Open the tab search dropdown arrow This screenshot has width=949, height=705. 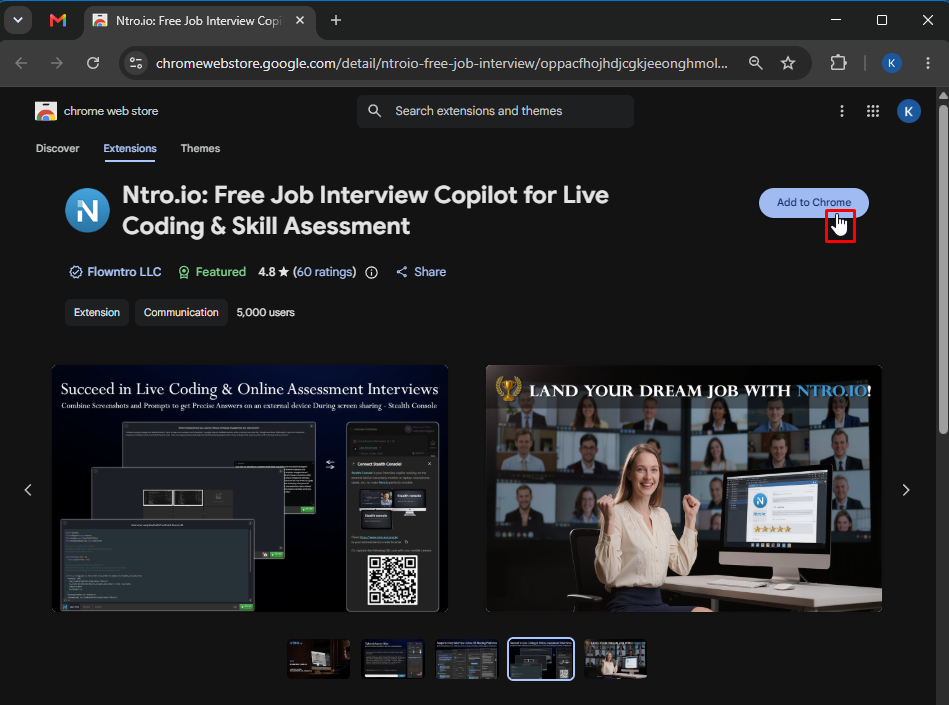pyautogui.click(x=18, y=20)
